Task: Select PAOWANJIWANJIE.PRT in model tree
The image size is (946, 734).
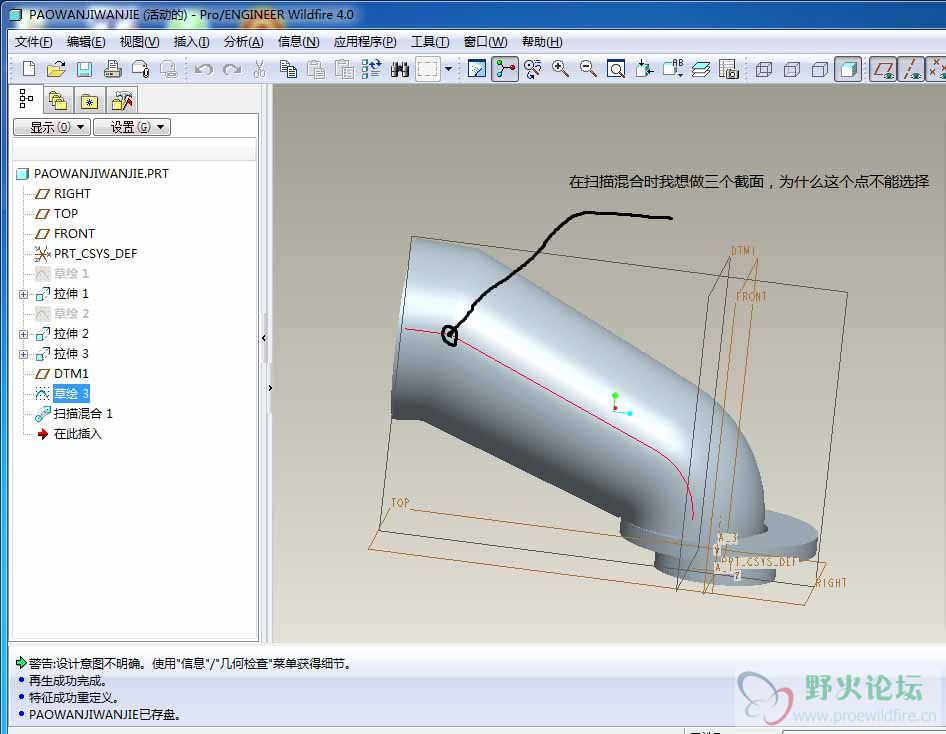Action: click(x=101, y=174)
